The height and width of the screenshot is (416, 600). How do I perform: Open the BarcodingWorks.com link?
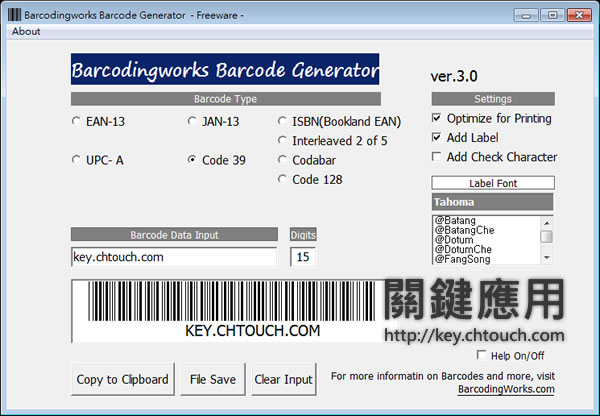505,389
